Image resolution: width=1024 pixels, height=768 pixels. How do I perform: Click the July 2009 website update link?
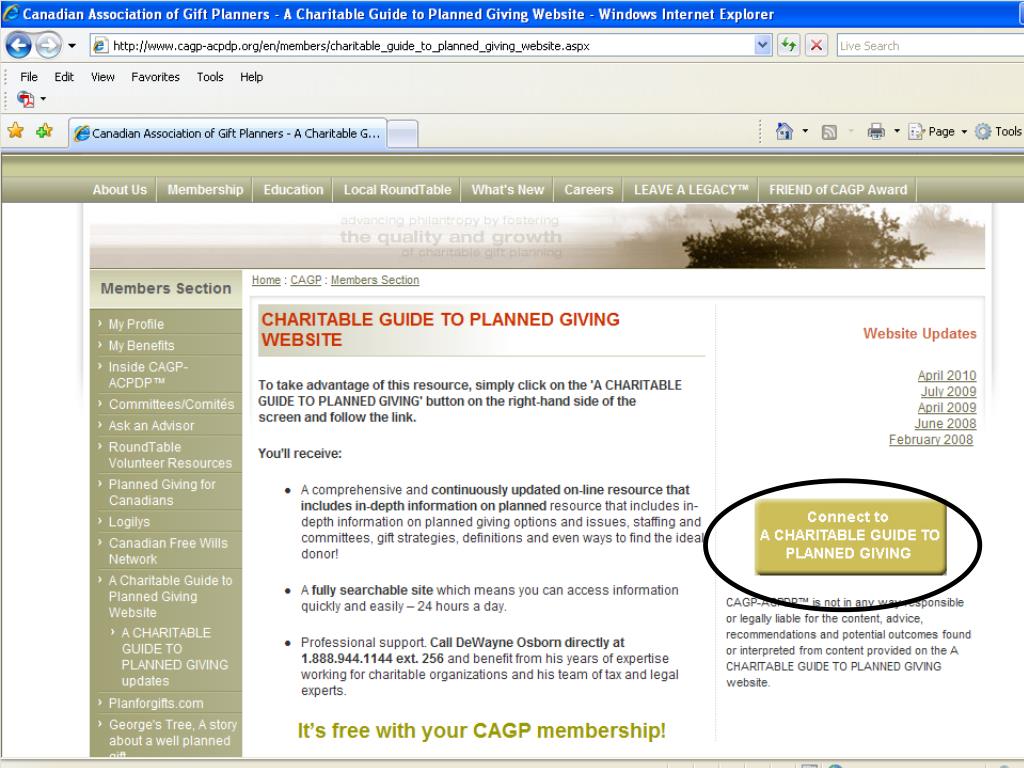948,392
